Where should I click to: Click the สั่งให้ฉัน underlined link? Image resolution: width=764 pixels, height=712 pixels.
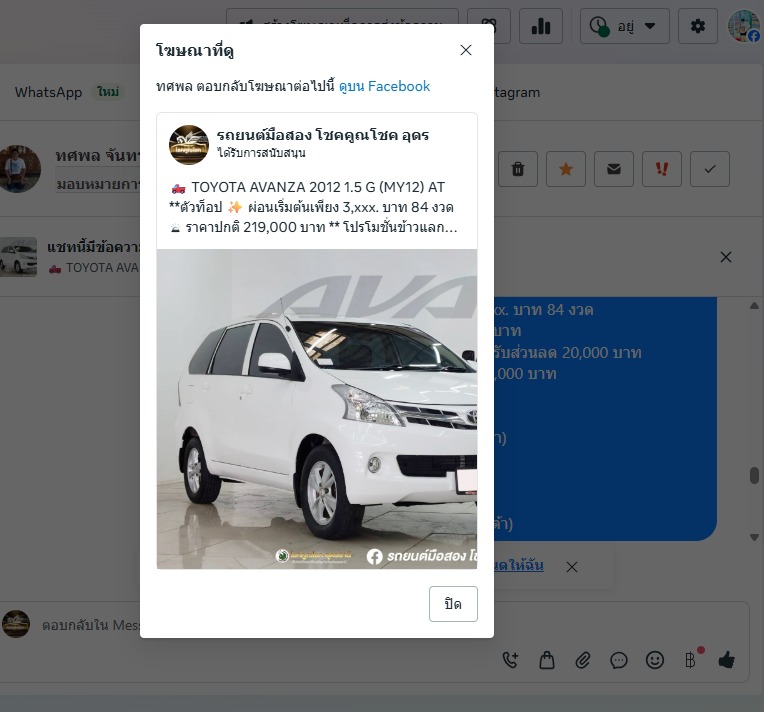point(519,565)
